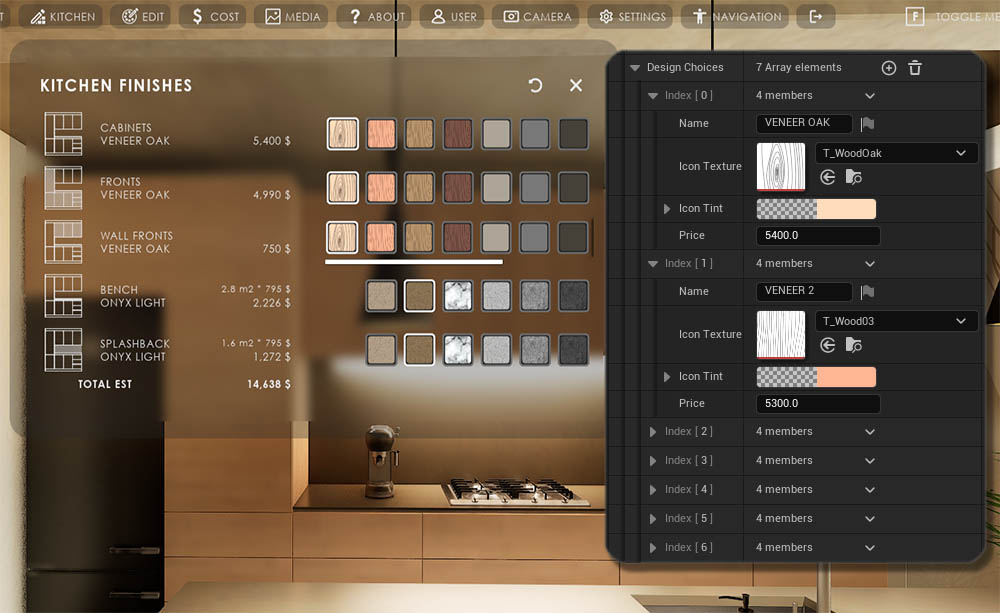The height and width of the screenshot is (613, 1000).
Task: Open the Index [1] options dropdown arrow
Action: click(870, 264)
